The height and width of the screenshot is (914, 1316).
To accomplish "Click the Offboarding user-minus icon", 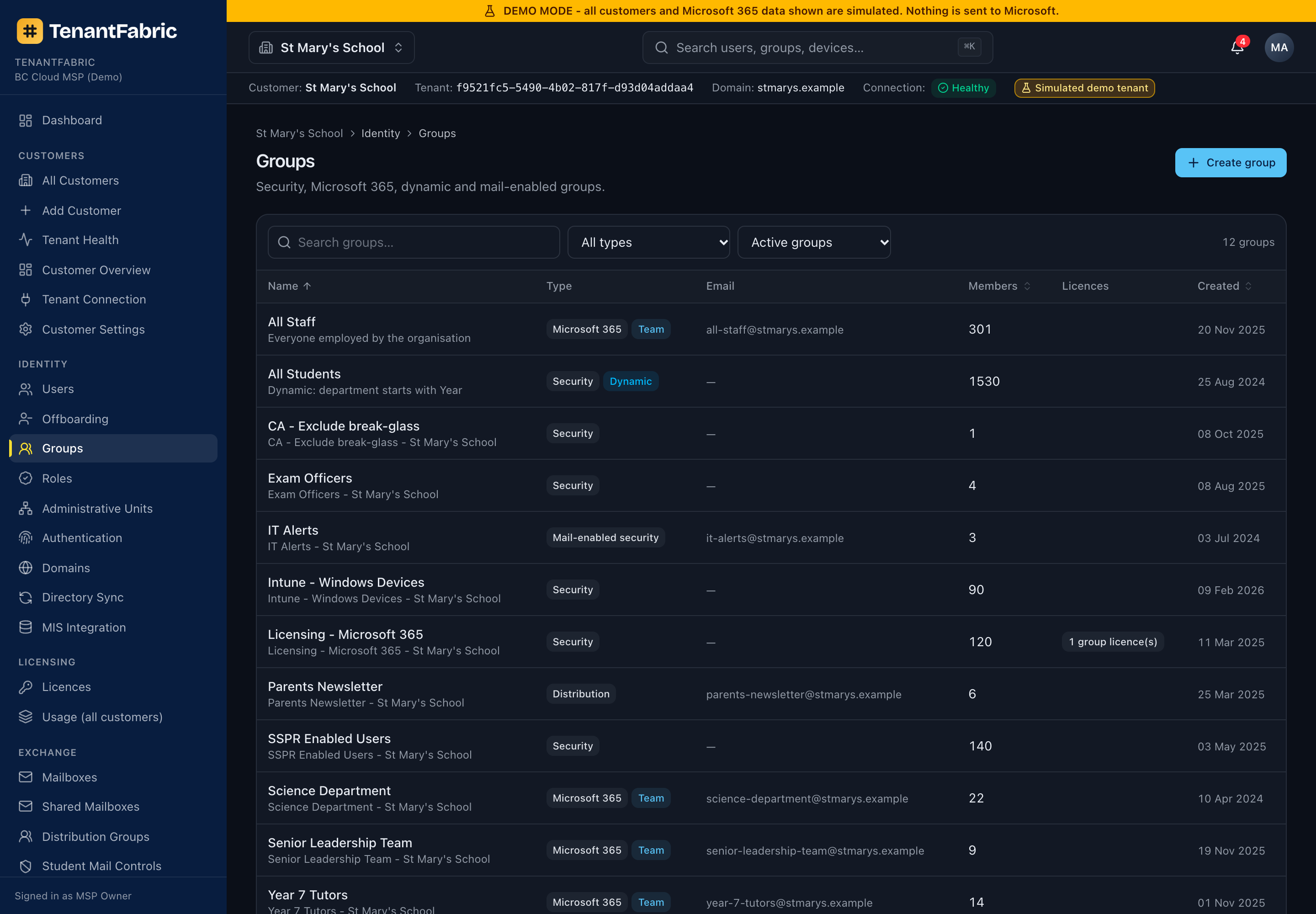I will point(25,419).
